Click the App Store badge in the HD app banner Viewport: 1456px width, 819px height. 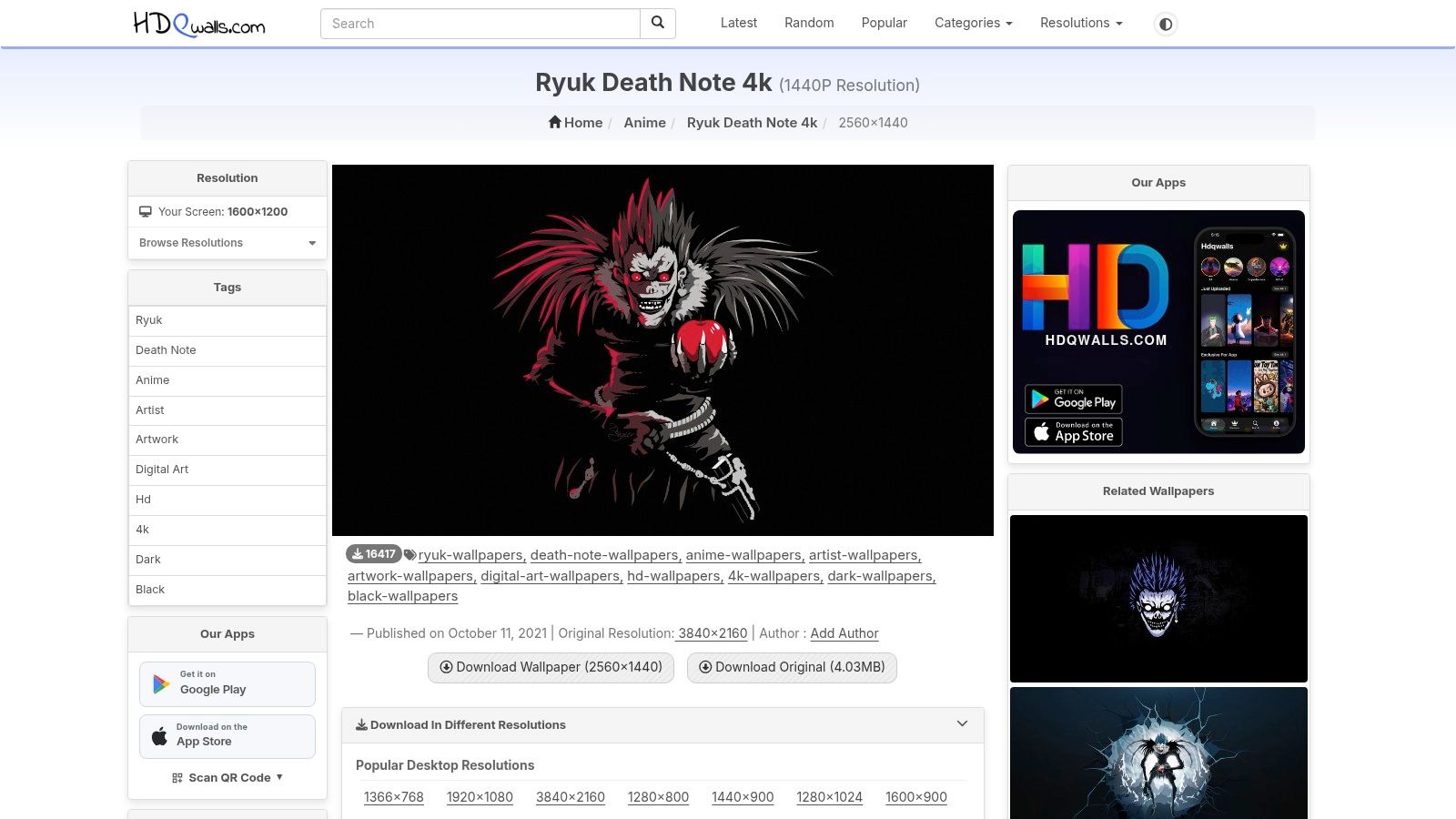click(1074, 431)
